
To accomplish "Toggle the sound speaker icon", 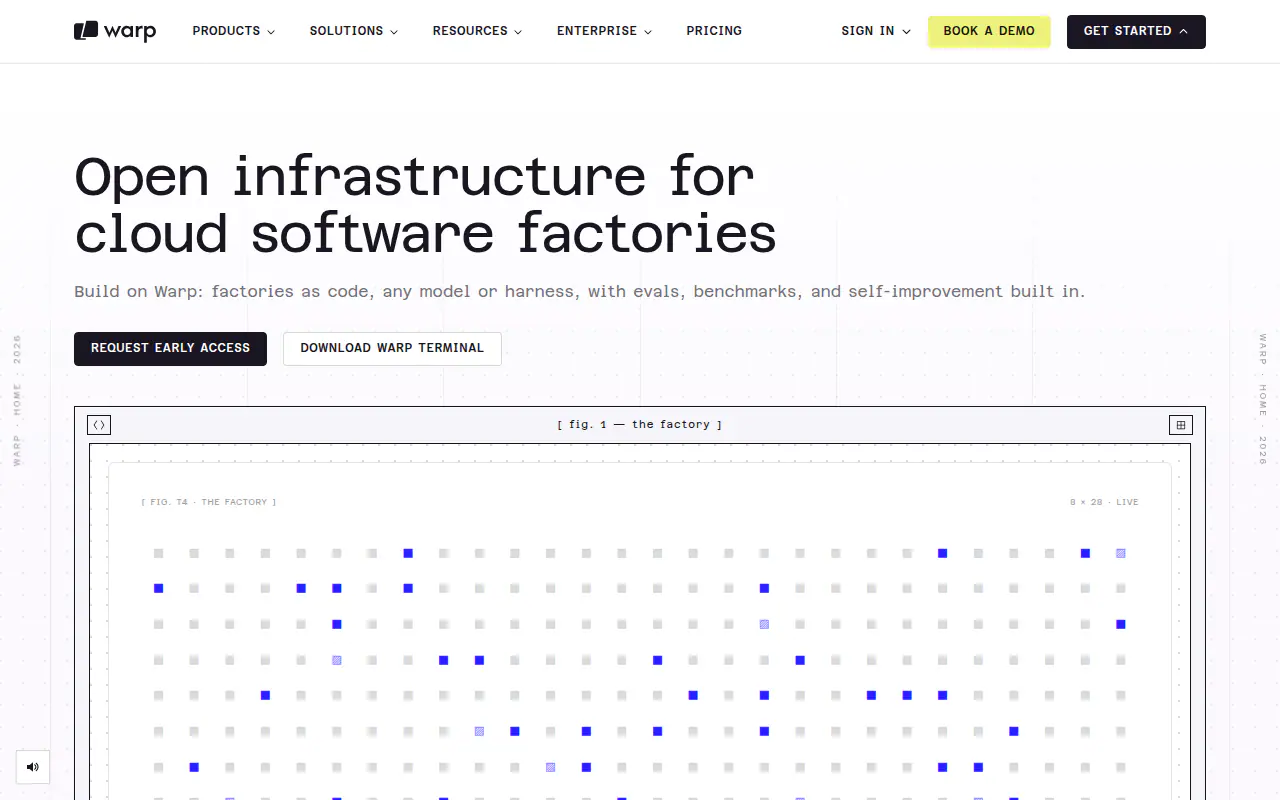I will (33, 767).
